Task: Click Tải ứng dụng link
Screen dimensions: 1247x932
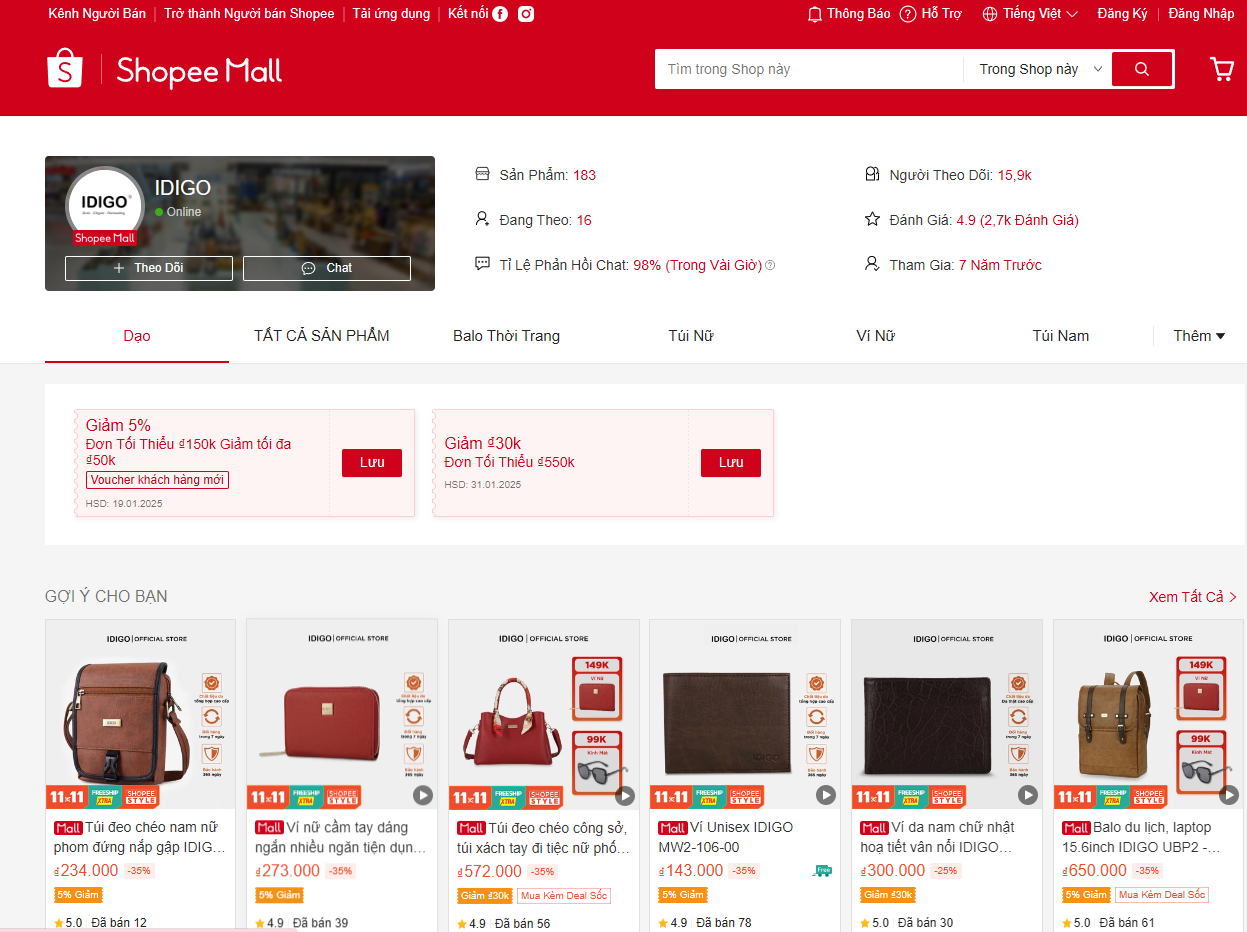Action: tap(391, 14)
